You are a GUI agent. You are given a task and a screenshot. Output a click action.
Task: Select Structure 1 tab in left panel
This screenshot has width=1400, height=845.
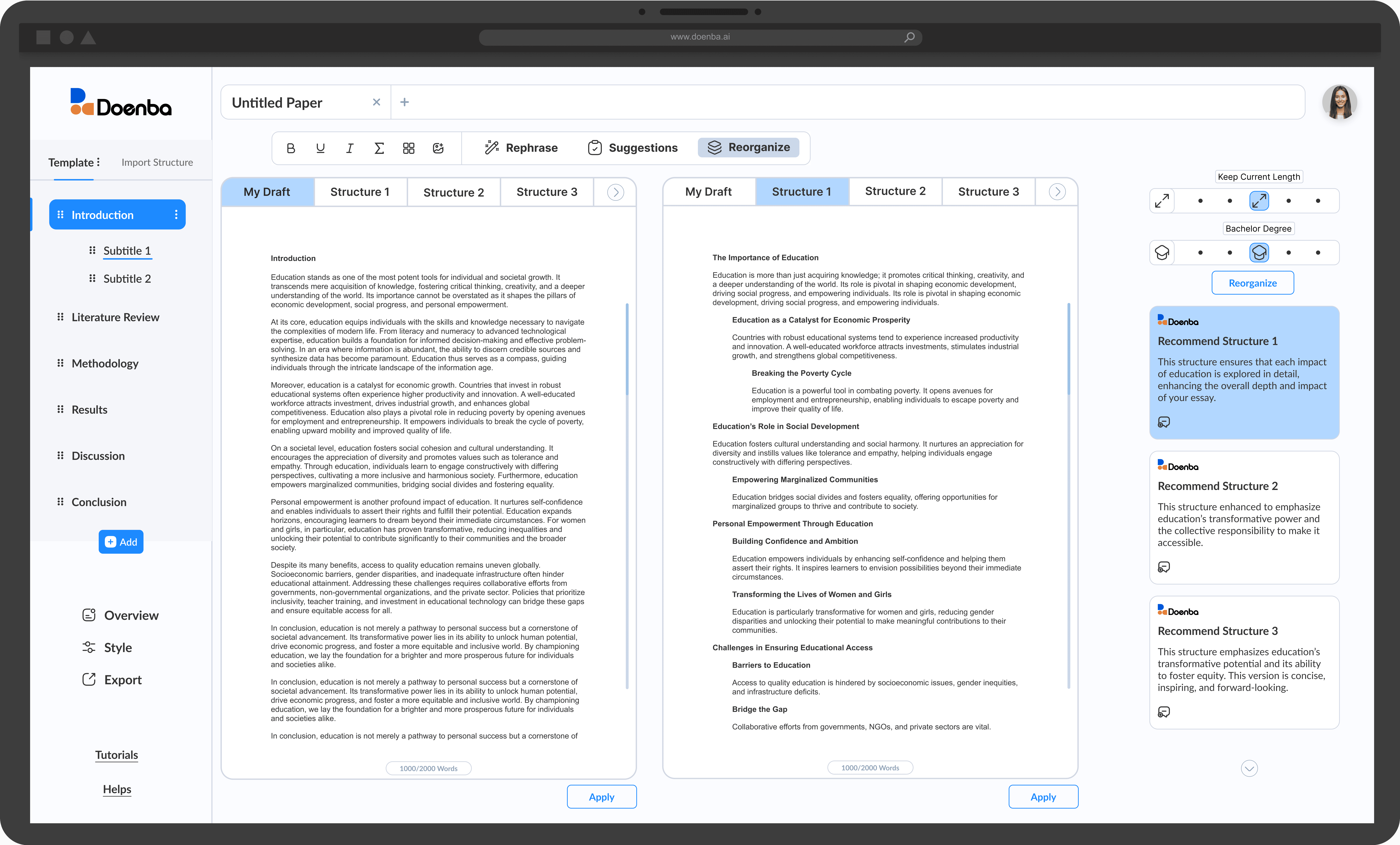point(360,192)
